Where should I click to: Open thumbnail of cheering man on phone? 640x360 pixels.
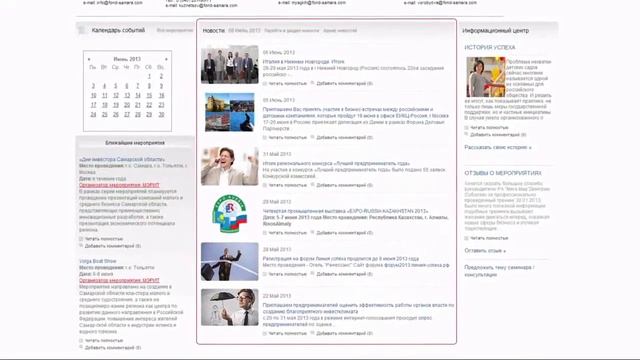[229, 167]
